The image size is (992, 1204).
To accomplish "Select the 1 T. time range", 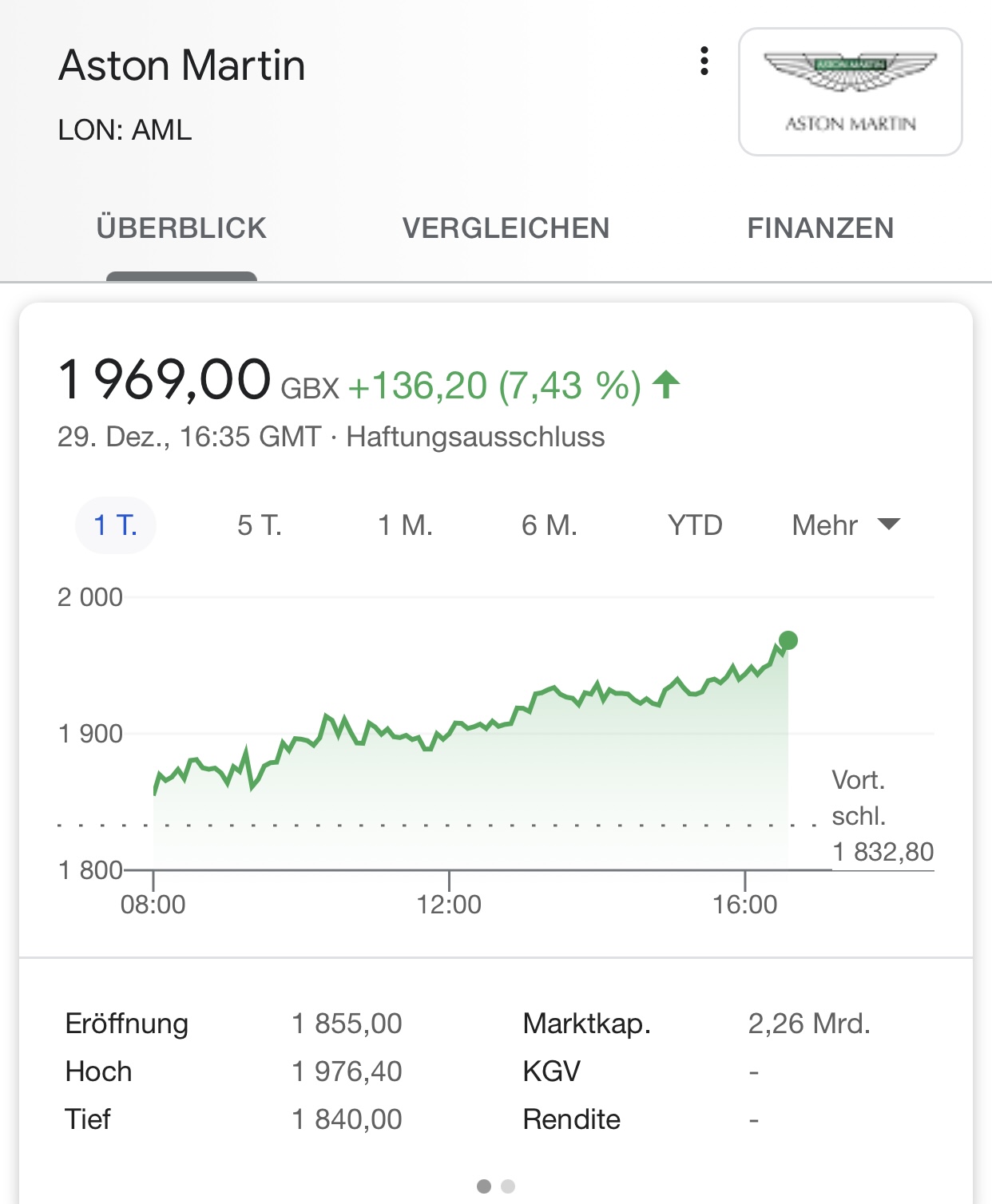I will tap(116, 525).
